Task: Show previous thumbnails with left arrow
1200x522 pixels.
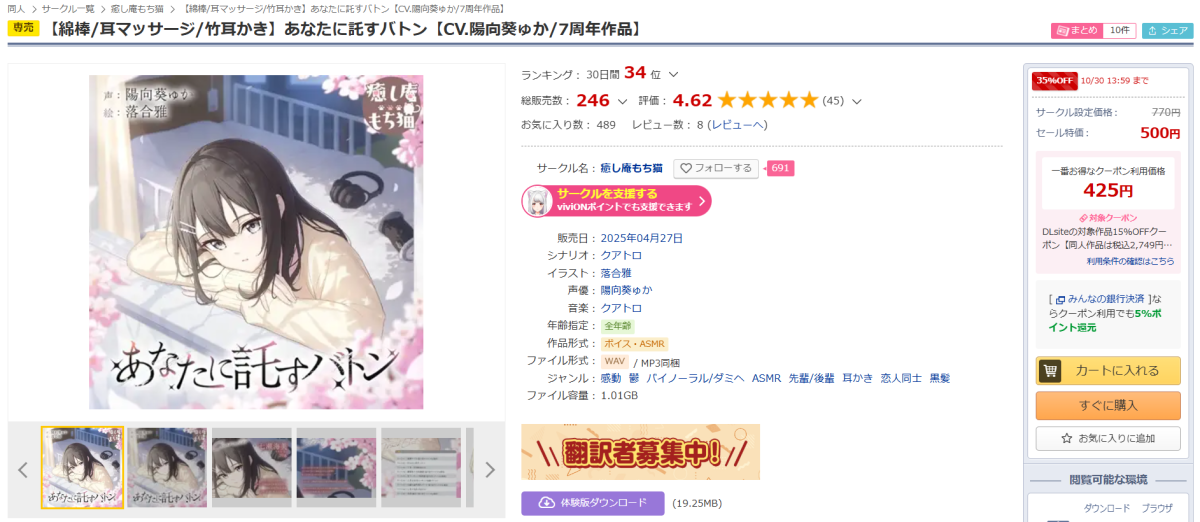Action: (x=23, y=469)
